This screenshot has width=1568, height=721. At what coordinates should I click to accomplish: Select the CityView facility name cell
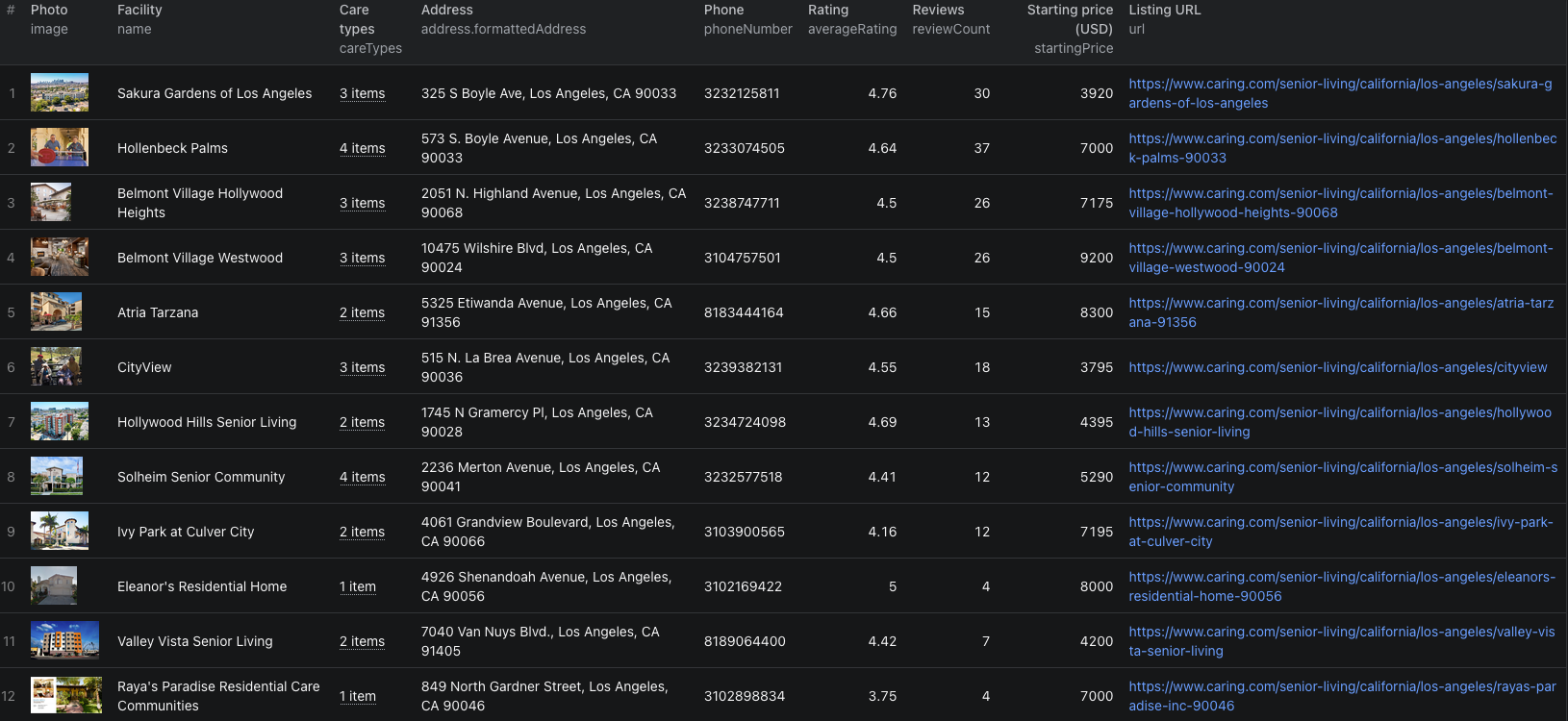[x=144, y=367]
